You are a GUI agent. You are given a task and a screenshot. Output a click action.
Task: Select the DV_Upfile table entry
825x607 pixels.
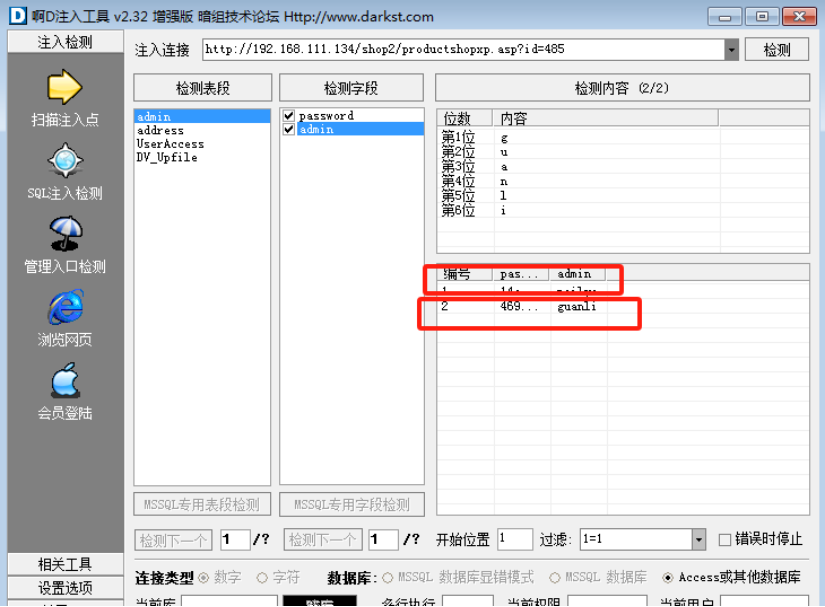tap(203, 157)
